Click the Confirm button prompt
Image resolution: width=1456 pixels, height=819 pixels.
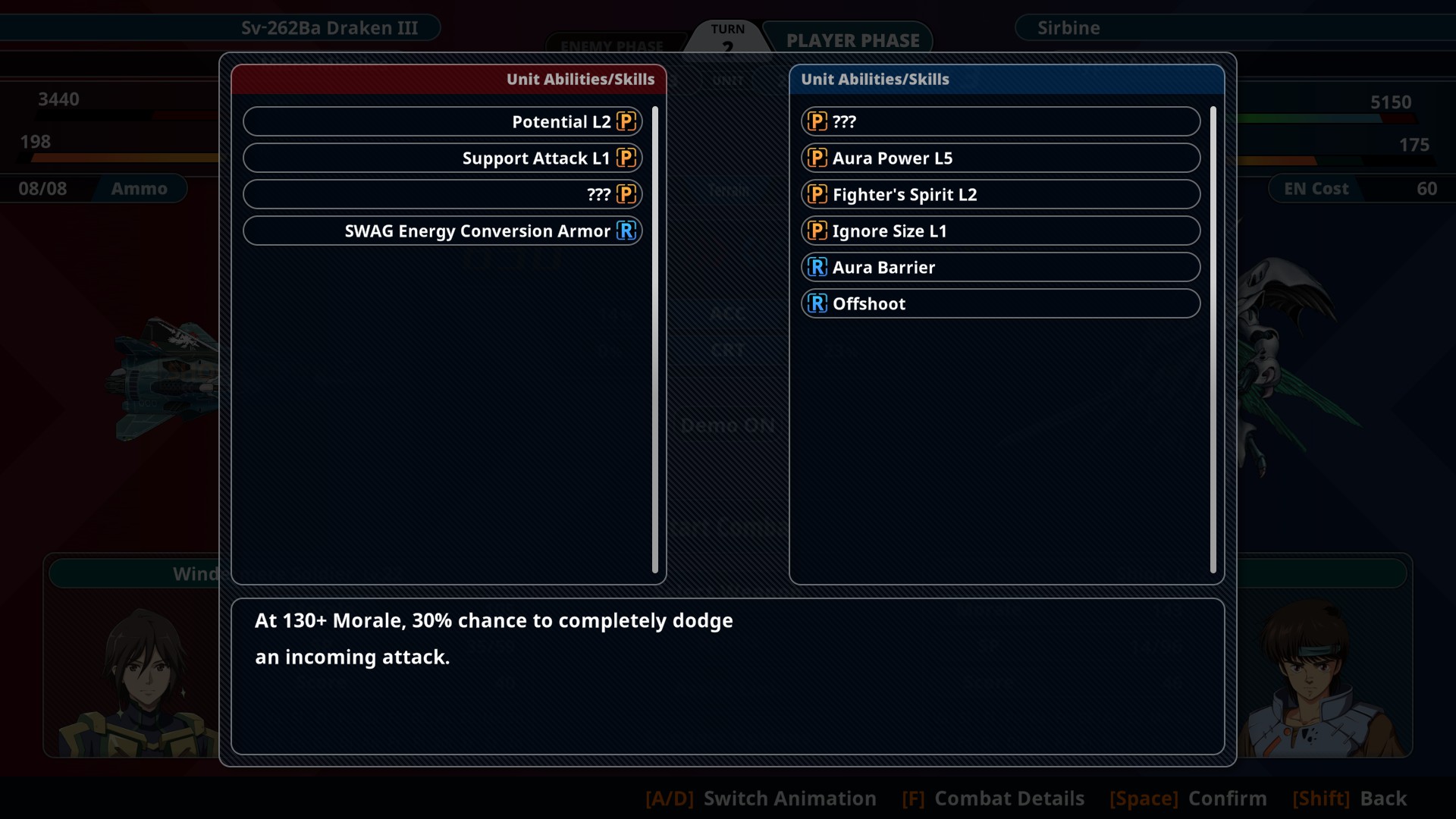(1188, 799)
